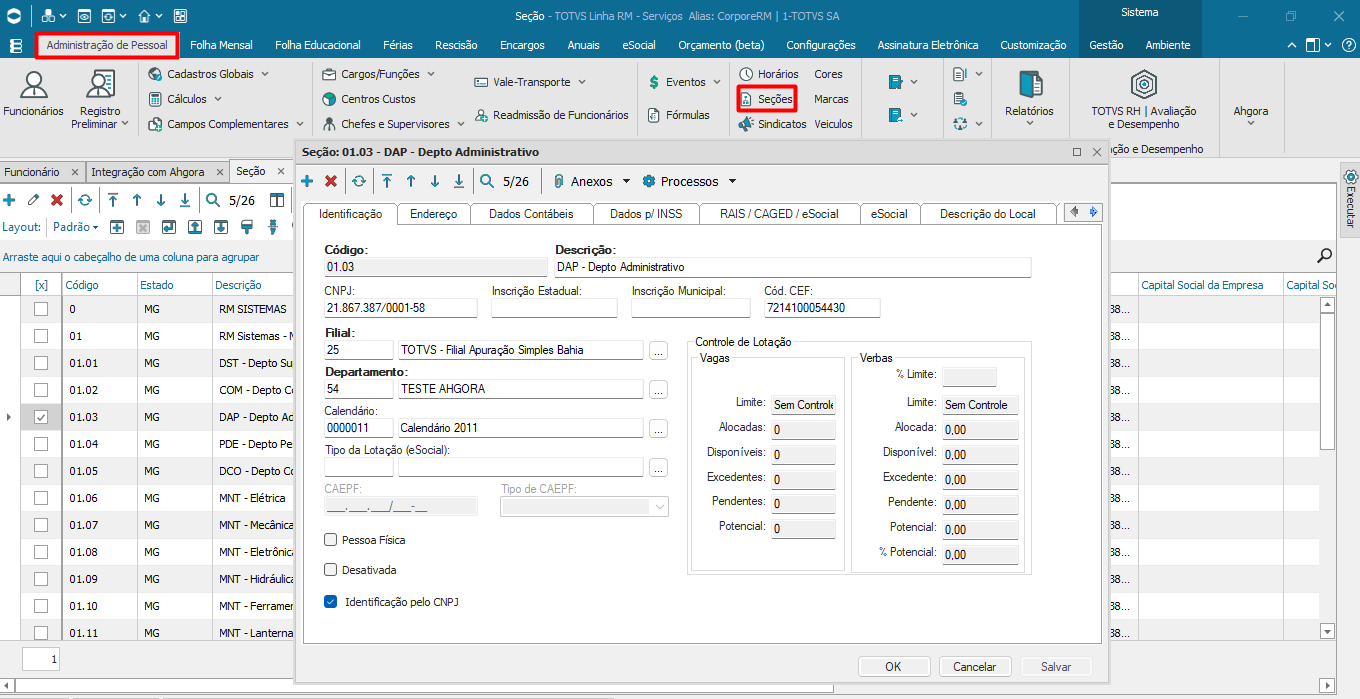The width and height of the screenshot is (1360, 699).
Task: Refresh the record in Seção dialog toolbar
Action: point(358,181)
